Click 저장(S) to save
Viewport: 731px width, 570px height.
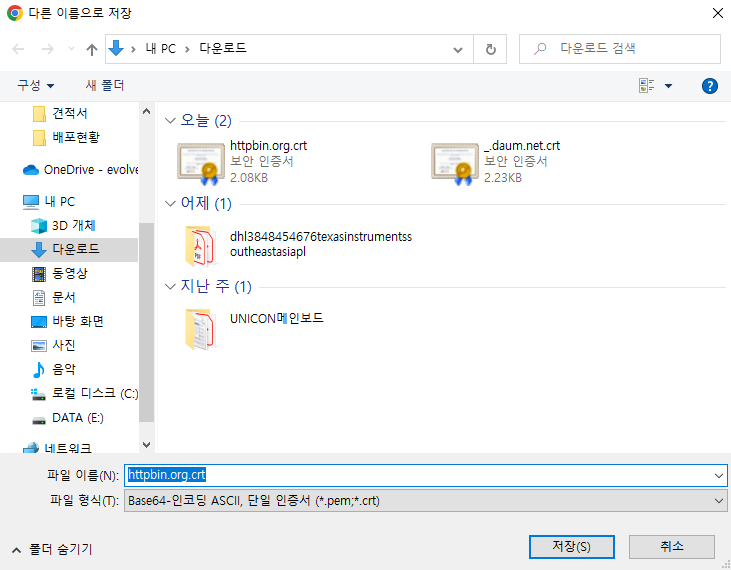(x=572, y=547)
